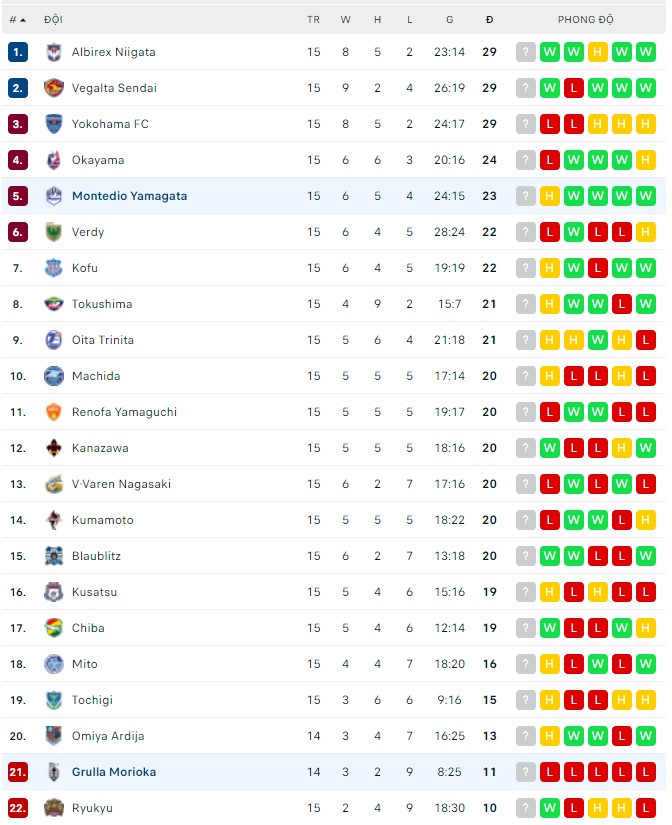Sort table by the Đ points column
The height and width of the screenshot is (825, 672).
coord(489,19)
